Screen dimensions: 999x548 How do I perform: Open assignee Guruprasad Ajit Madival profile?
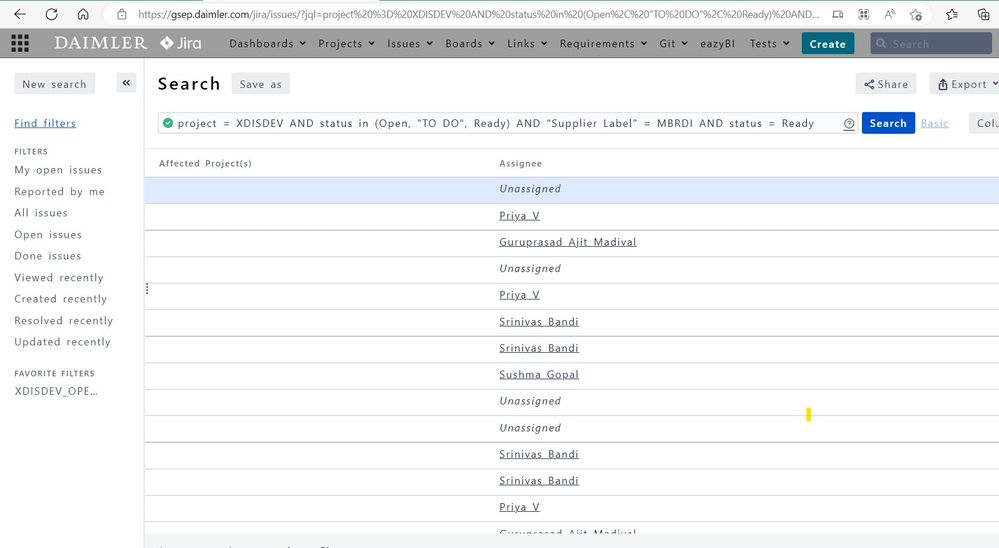click(568, 242)
